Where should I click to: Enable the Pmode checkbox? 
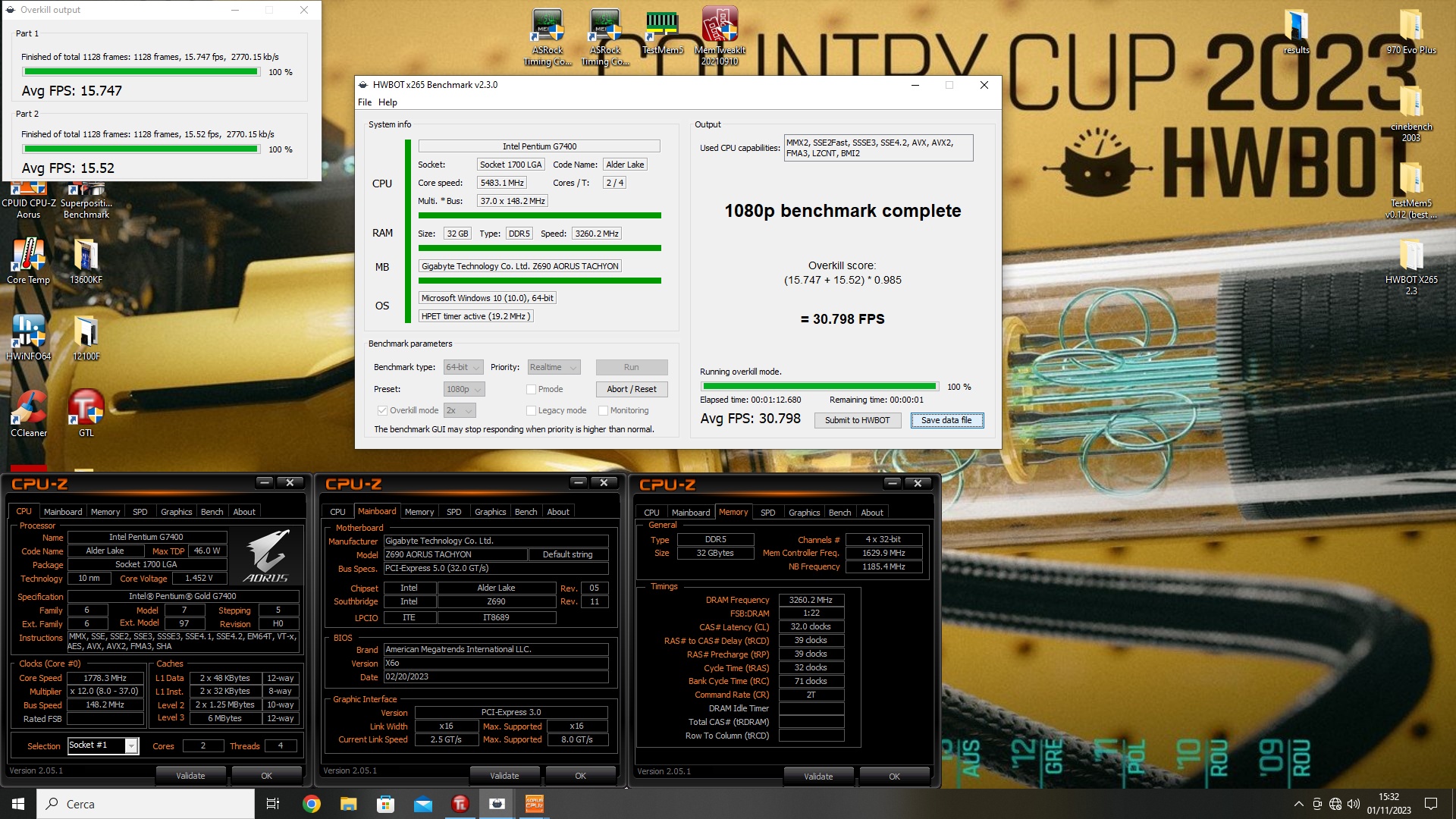(x=531, y=389)
